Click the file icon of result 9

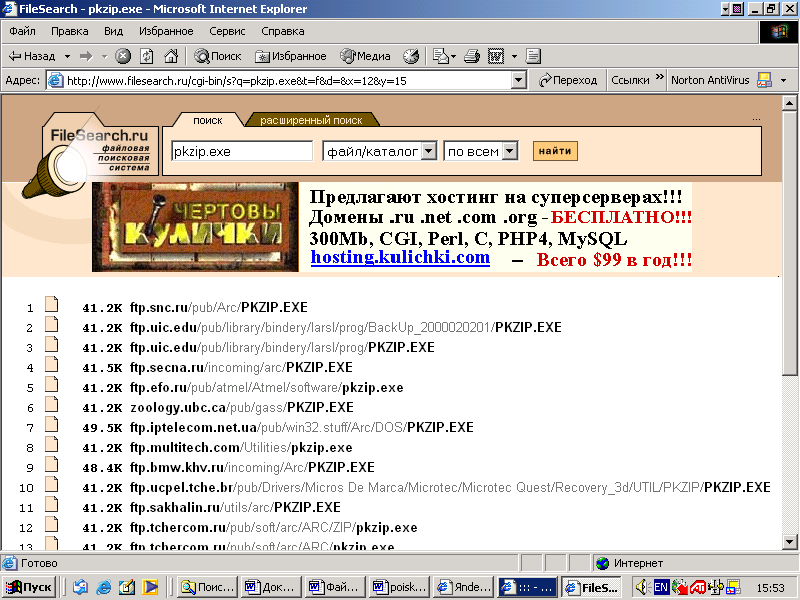(x=51, y=464)
